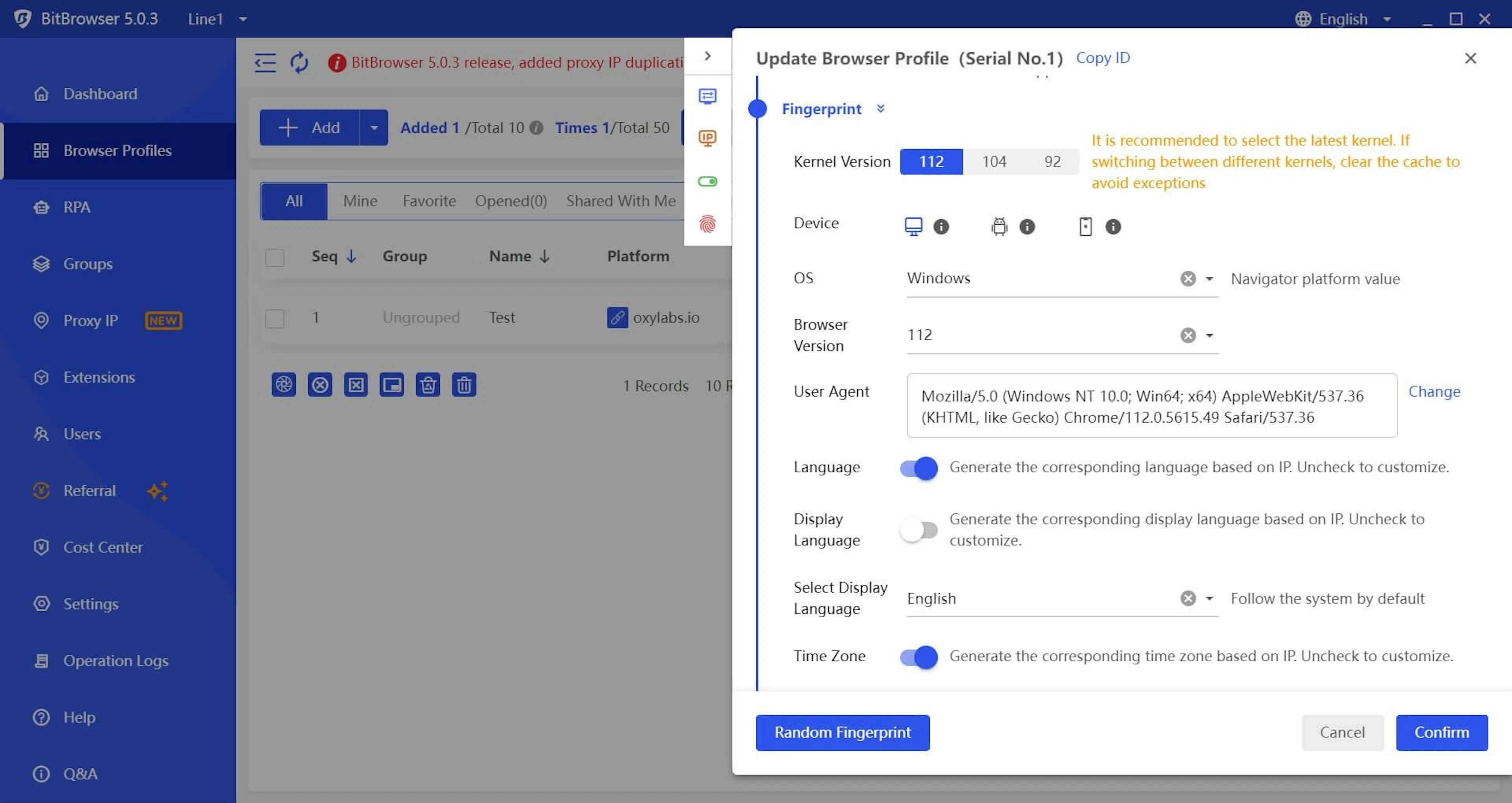This screenshot has width=1512, height=803.
Task: Click the info icon beside the Android device
Action: pyautogui.click(x=1027, y=227)
